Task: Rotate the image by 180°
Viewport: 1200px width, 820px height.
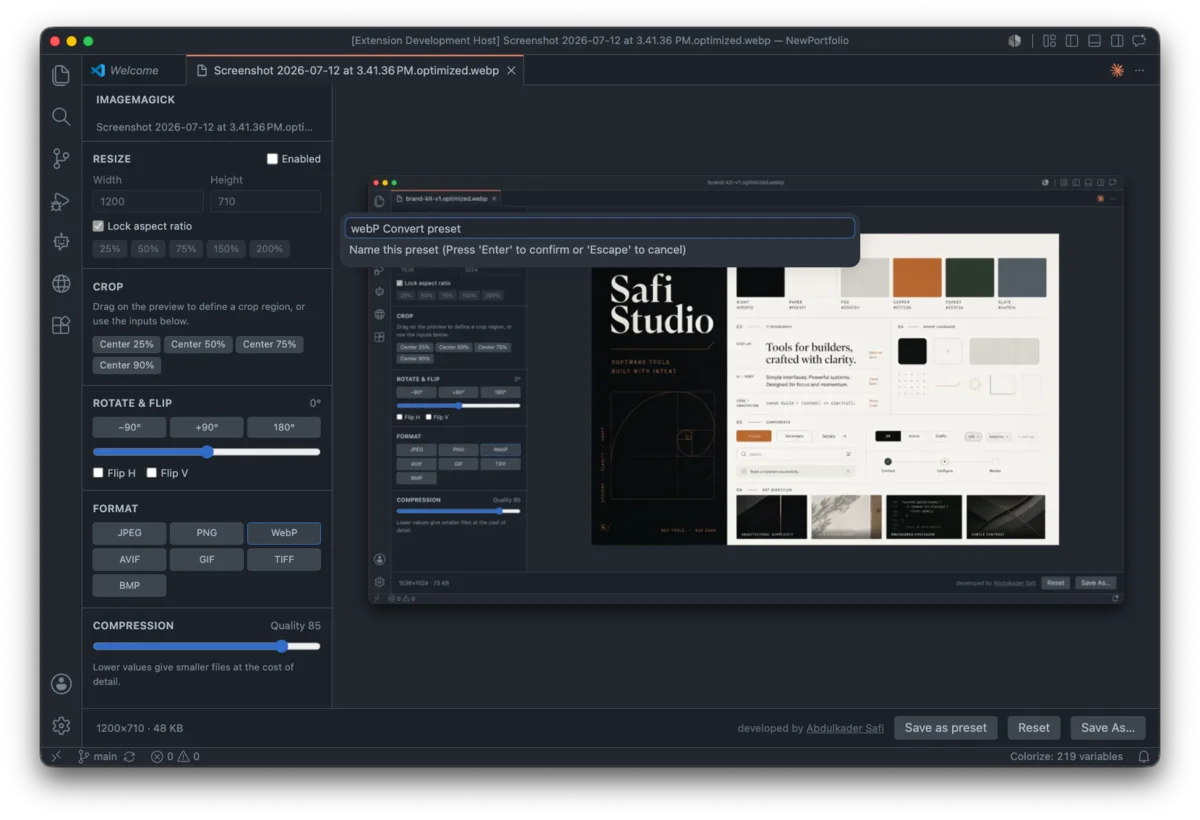Action: (x=284, y=427)
